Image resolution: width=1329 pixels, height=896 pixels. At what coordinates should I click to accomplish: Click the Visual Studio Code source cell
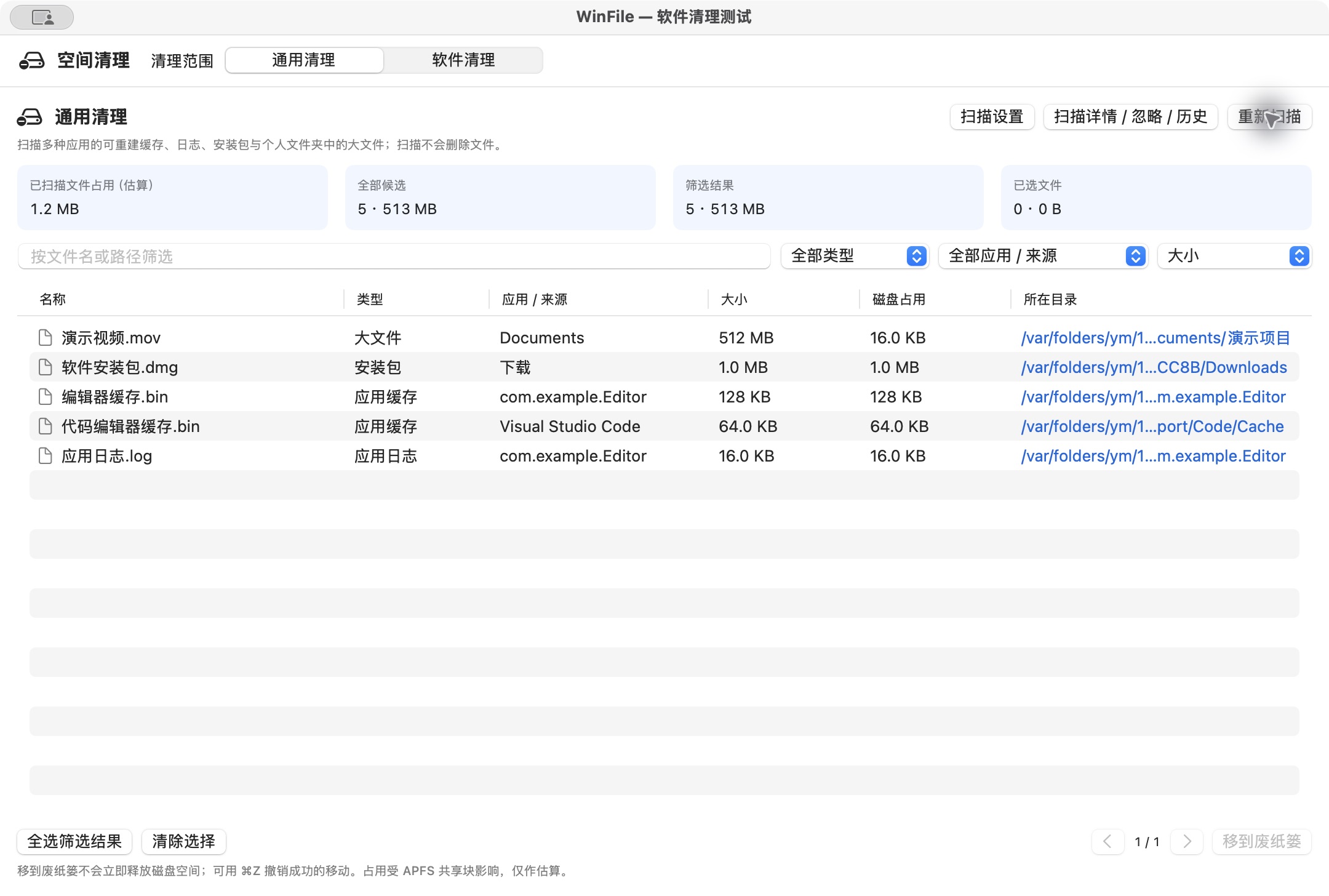(570, 426)
